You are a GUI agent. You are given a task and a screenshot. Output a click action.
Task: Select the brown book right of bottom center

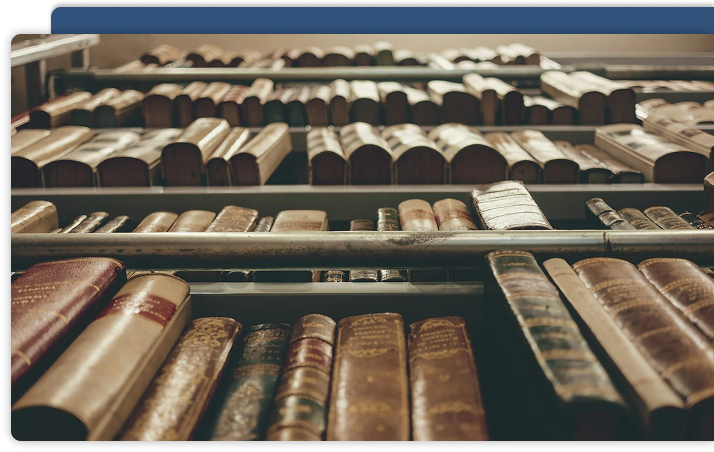(x=444, y=380)
